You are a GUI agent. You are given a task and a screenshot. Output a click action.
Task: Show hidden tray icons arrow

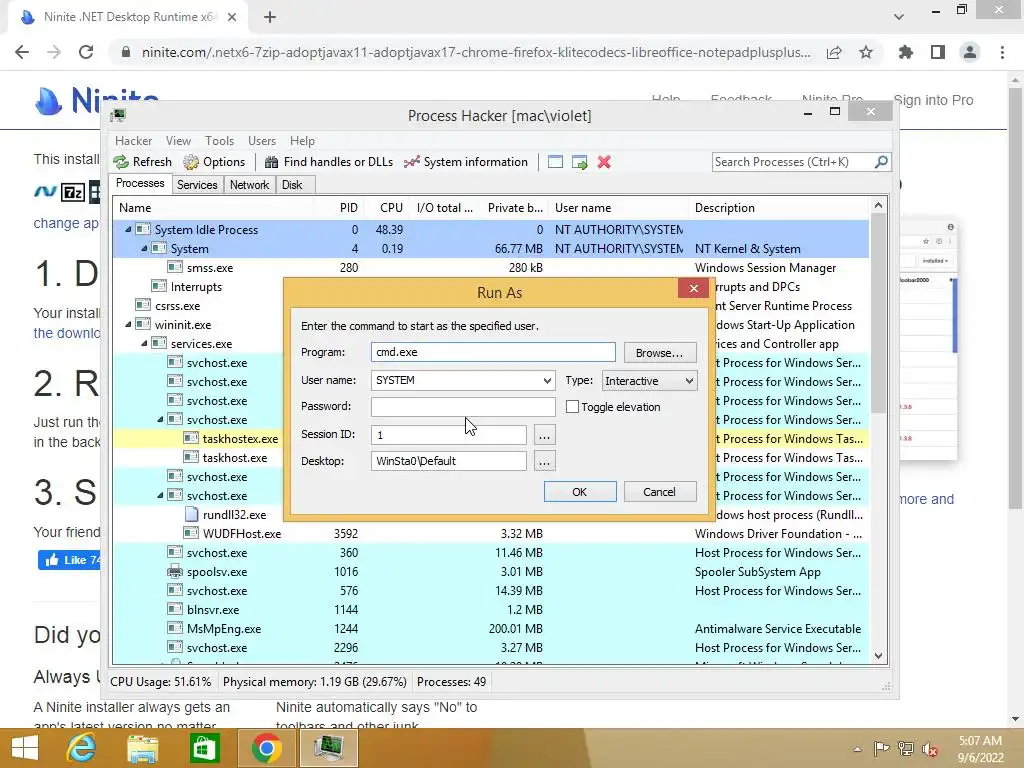857,749
